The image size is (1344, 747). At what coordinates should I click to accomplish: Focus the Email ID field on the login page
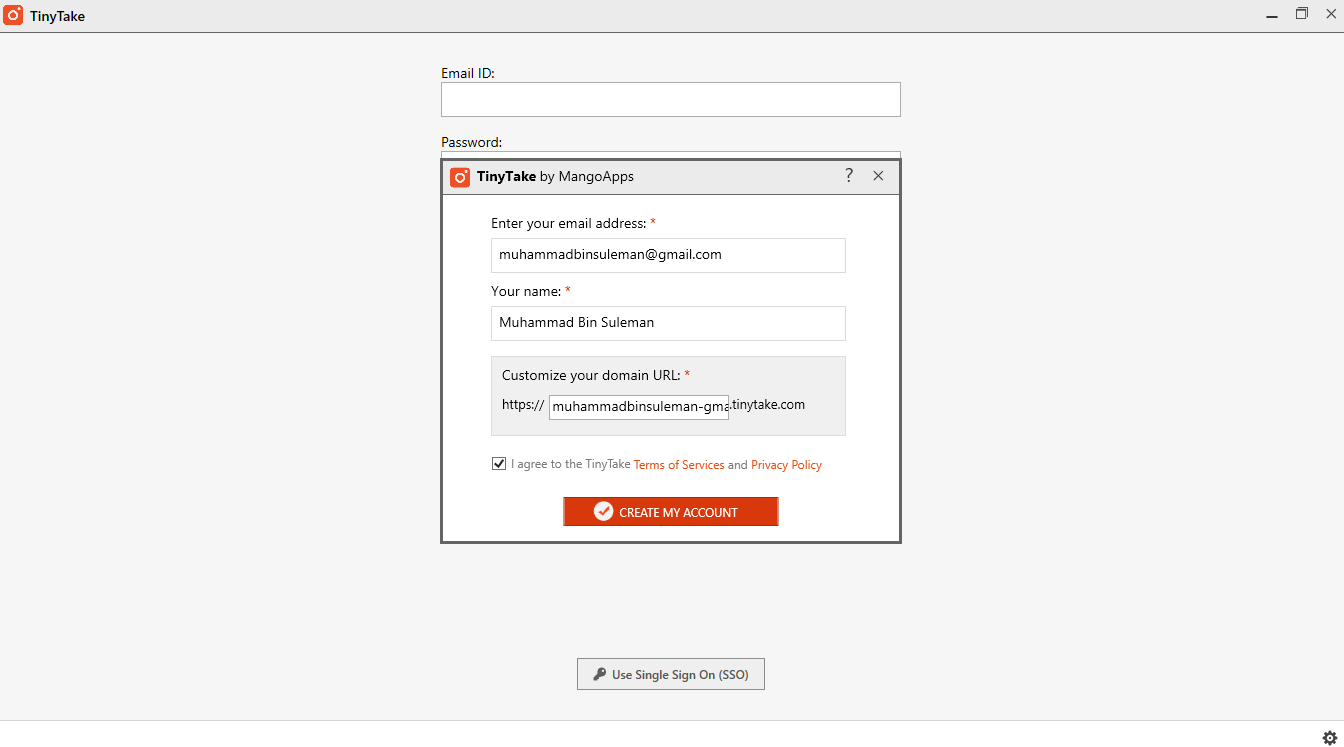670,100
